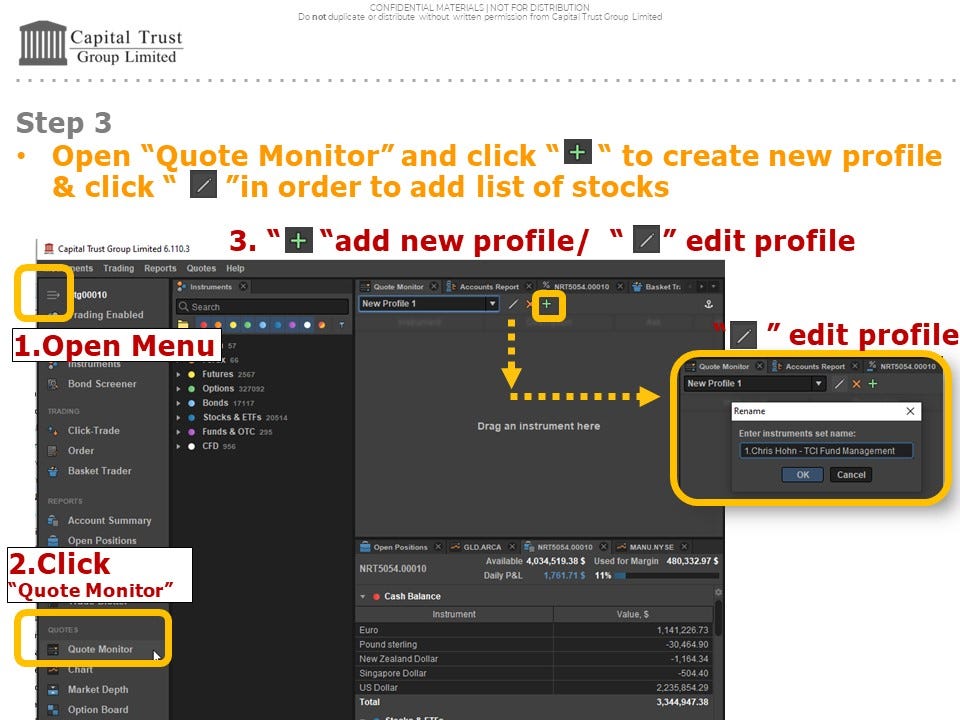Toggle the purple dot Funds filter

[x=292, y=325]
